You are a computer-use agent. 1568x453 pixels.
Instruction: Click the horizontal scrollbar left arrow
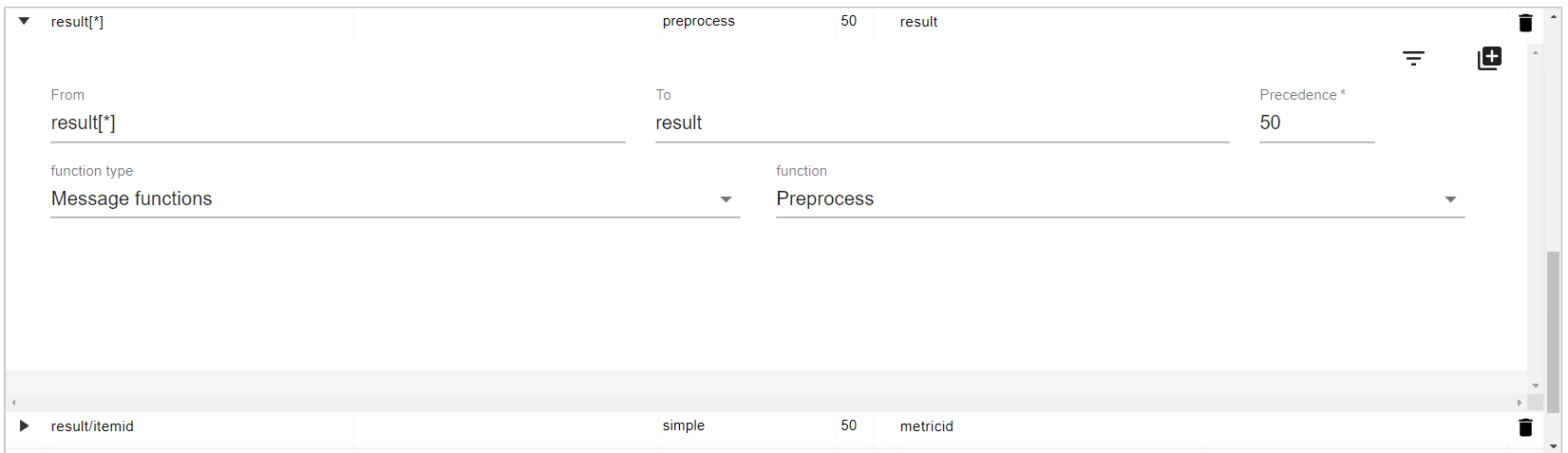[x=13, y=403]
